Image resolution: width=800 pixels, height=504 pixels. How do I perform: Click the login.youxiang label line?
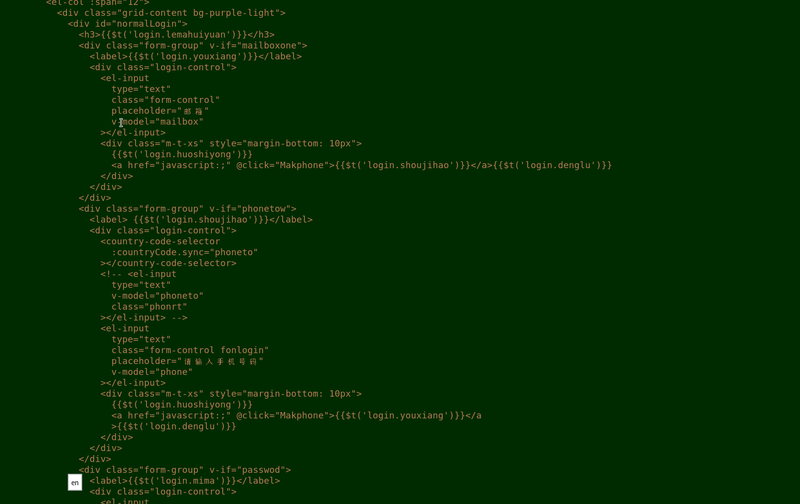coord(195,56)
